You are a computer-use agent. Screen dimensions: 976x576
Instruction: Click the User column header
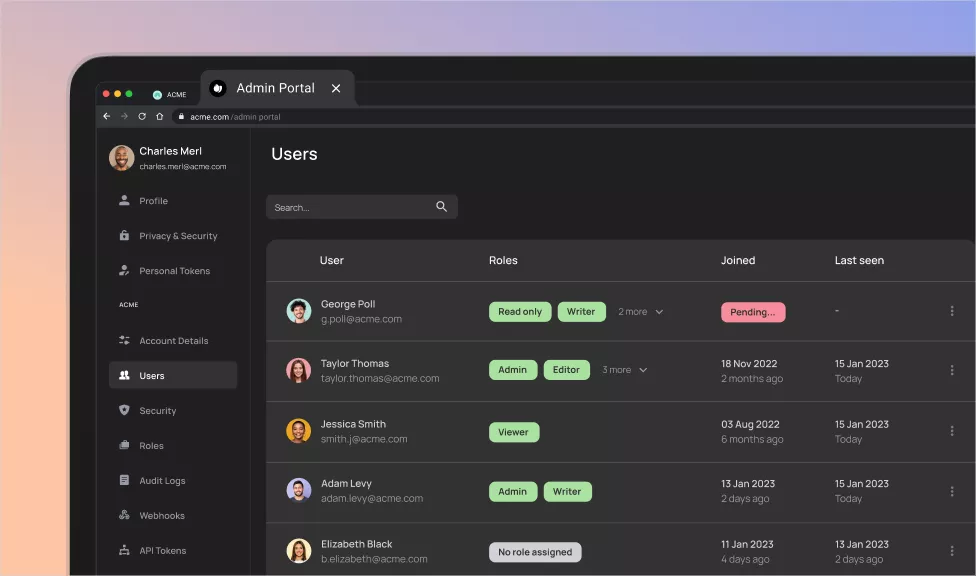point(332,260)
